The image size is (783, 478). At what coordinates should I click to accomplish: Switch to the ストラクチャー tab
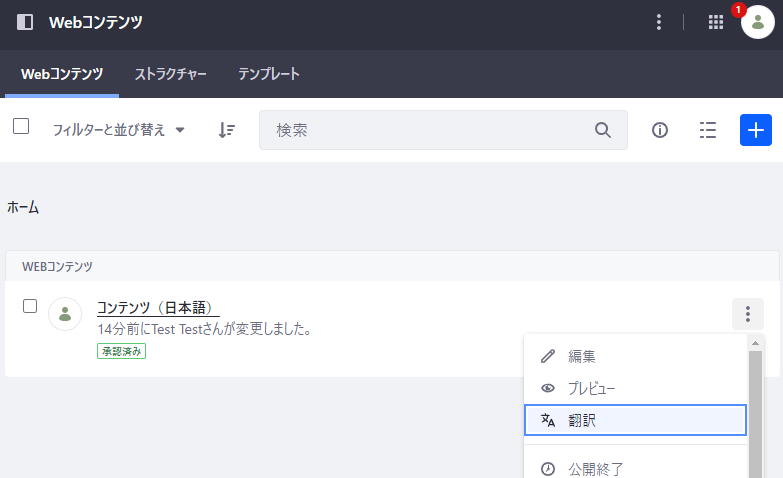tap(170, 74)
